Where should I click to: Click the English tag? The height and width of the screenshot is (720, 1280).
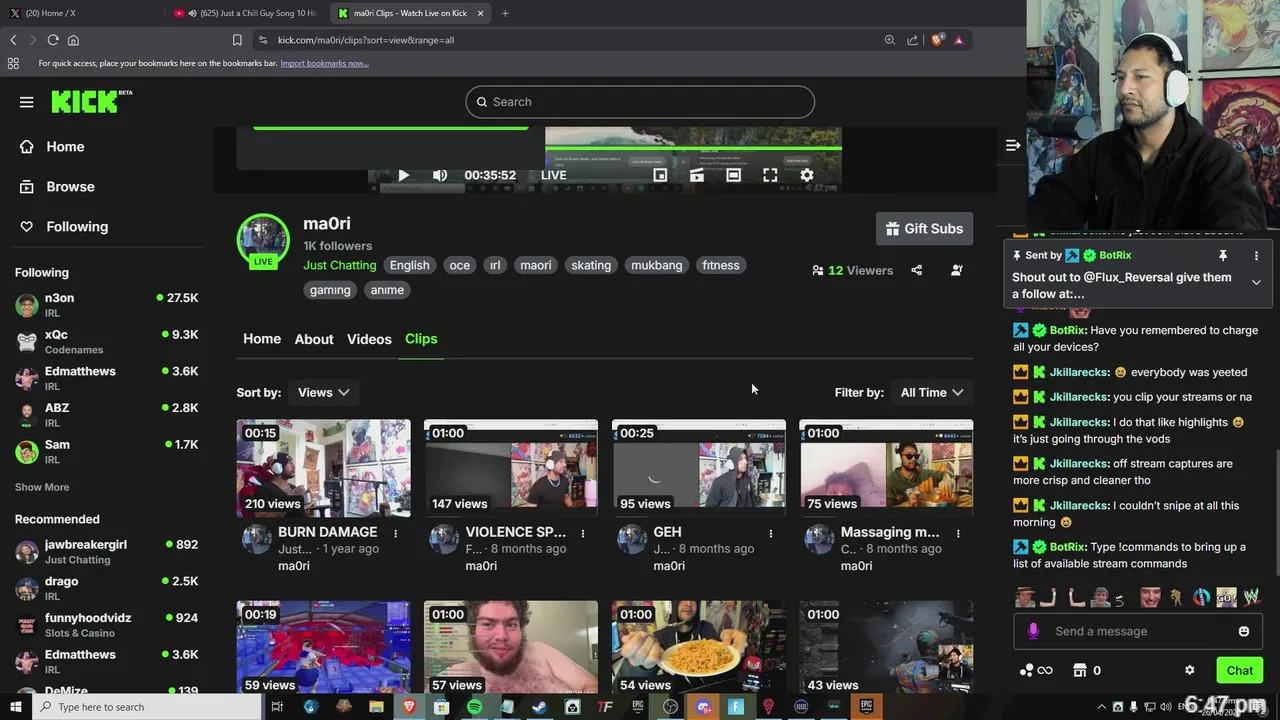coord(409,265)
